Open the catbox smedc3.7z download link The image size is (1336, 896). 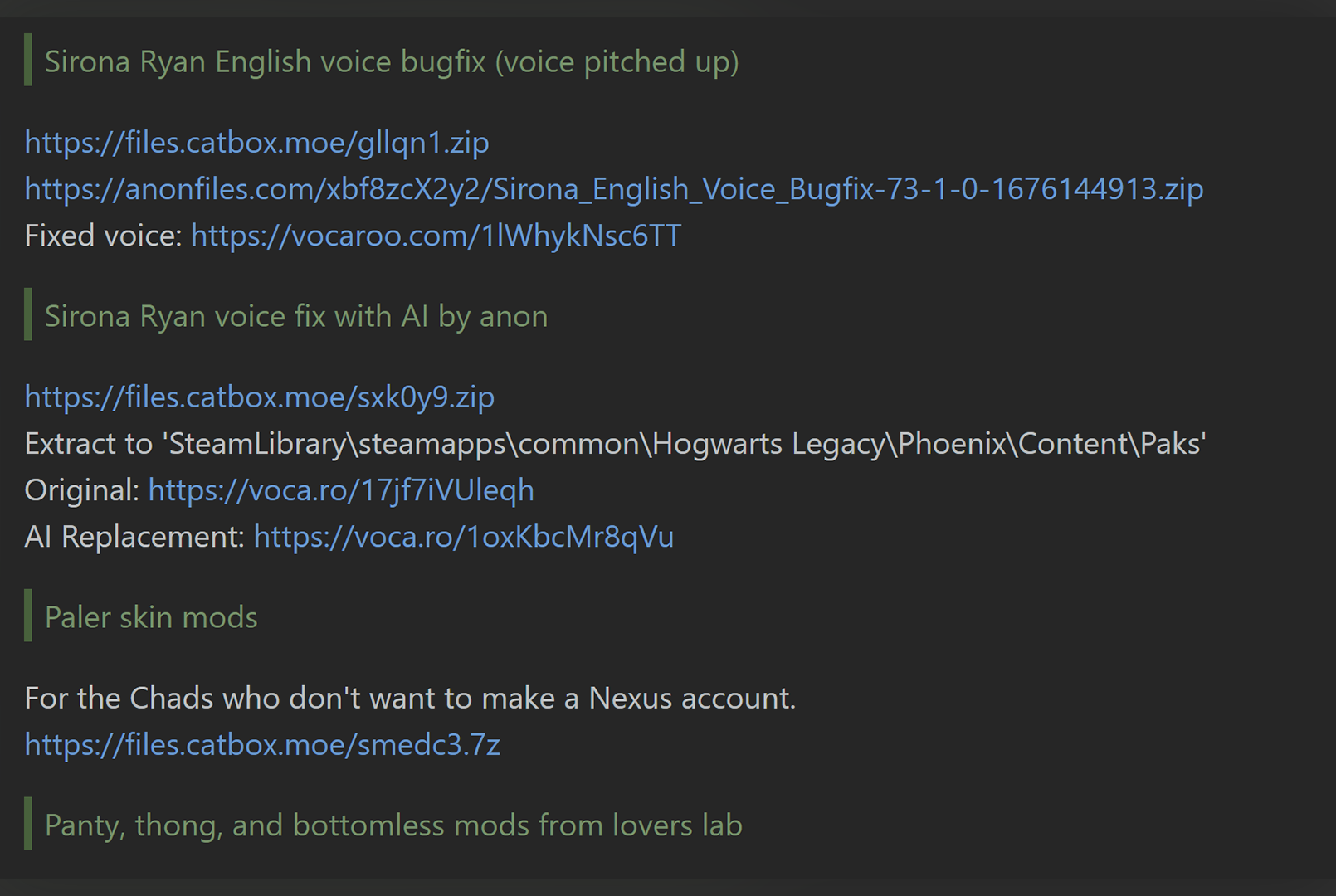(262, 745)
